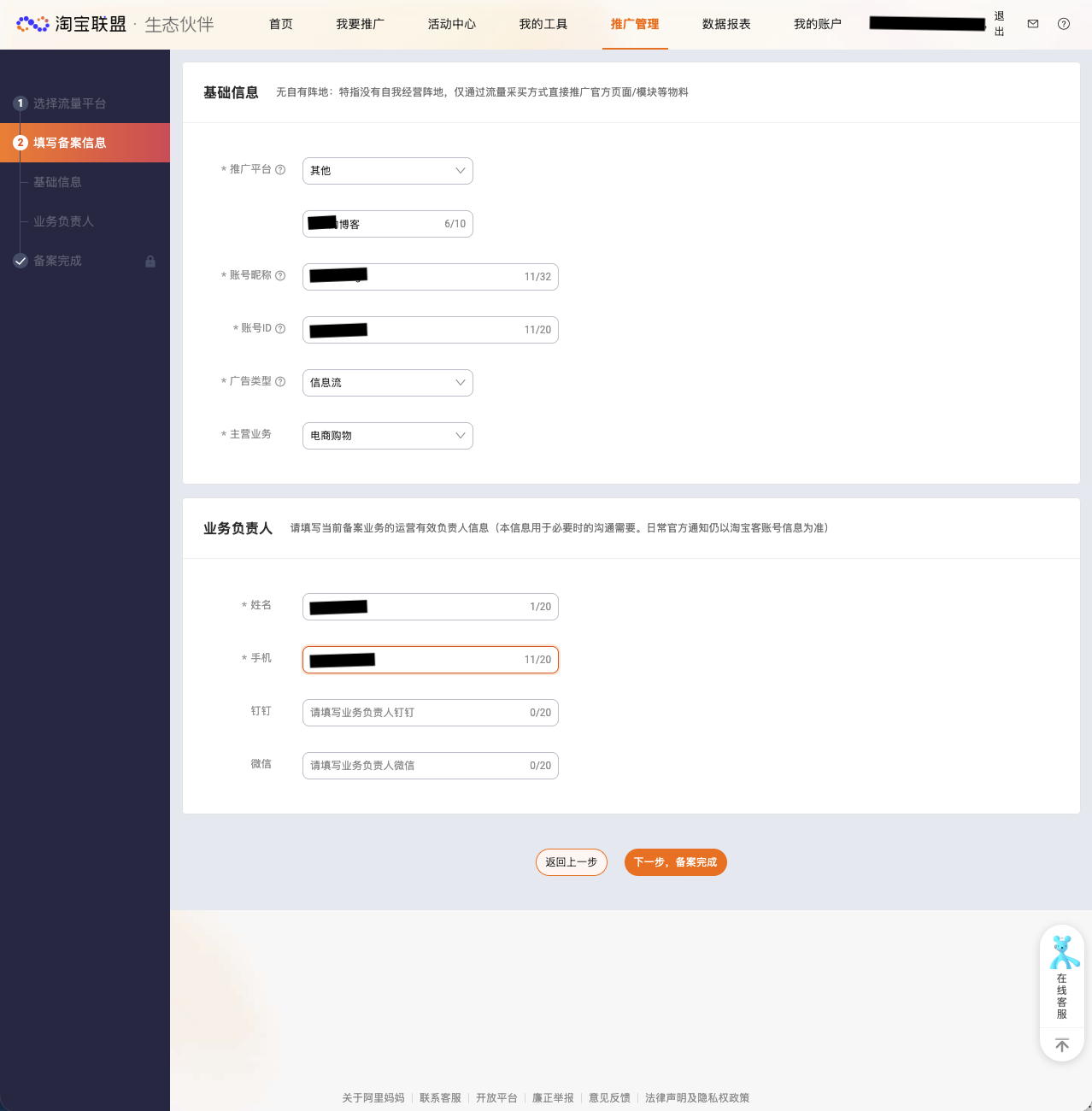1092x1111 pixels.
Task: Open the help tooltip next to 推广平台
Action: click(x=281, y=170)
